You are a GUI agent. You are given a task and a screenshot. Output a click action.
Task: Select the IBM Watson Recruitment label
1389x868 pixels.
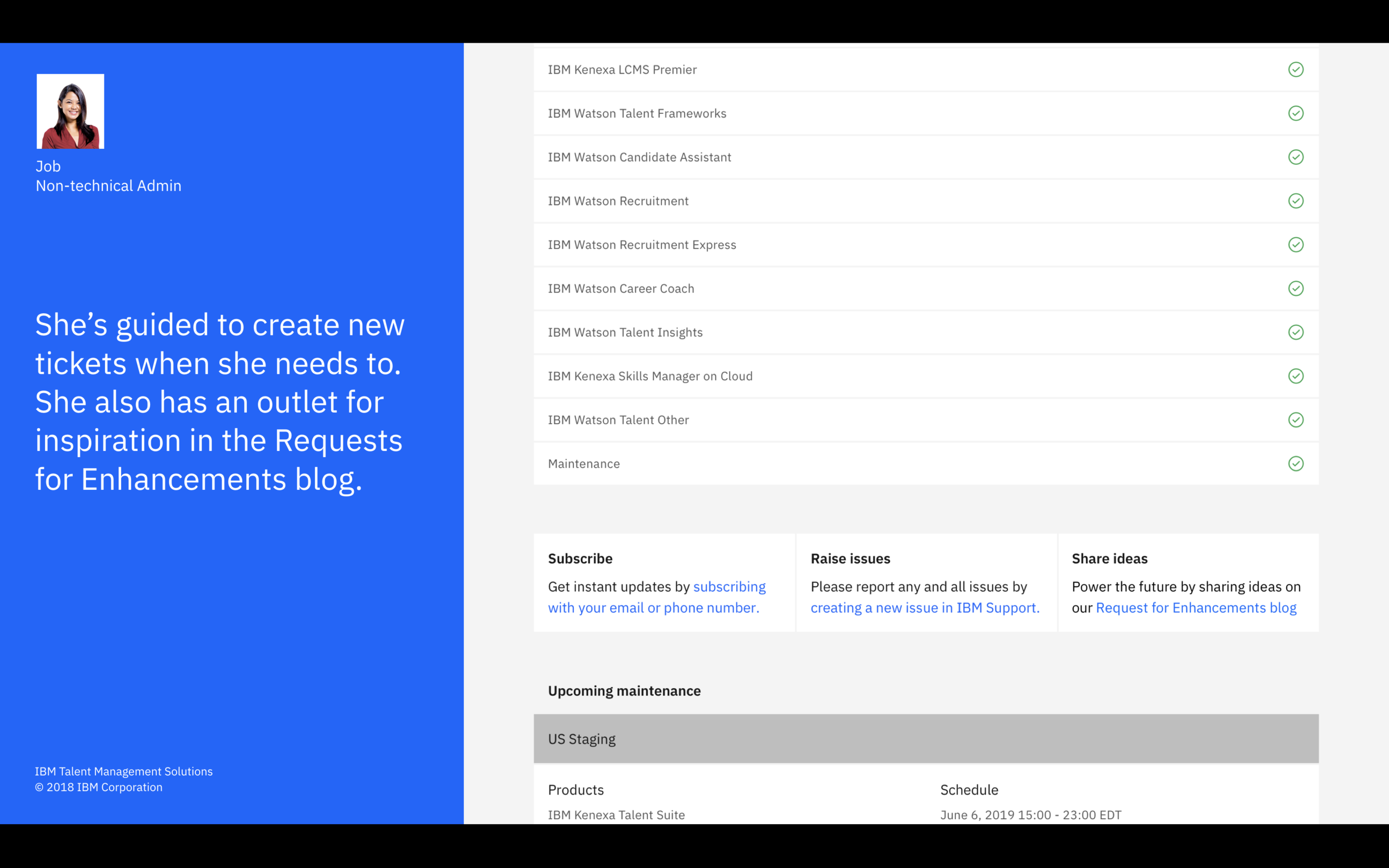coord(618,201)
